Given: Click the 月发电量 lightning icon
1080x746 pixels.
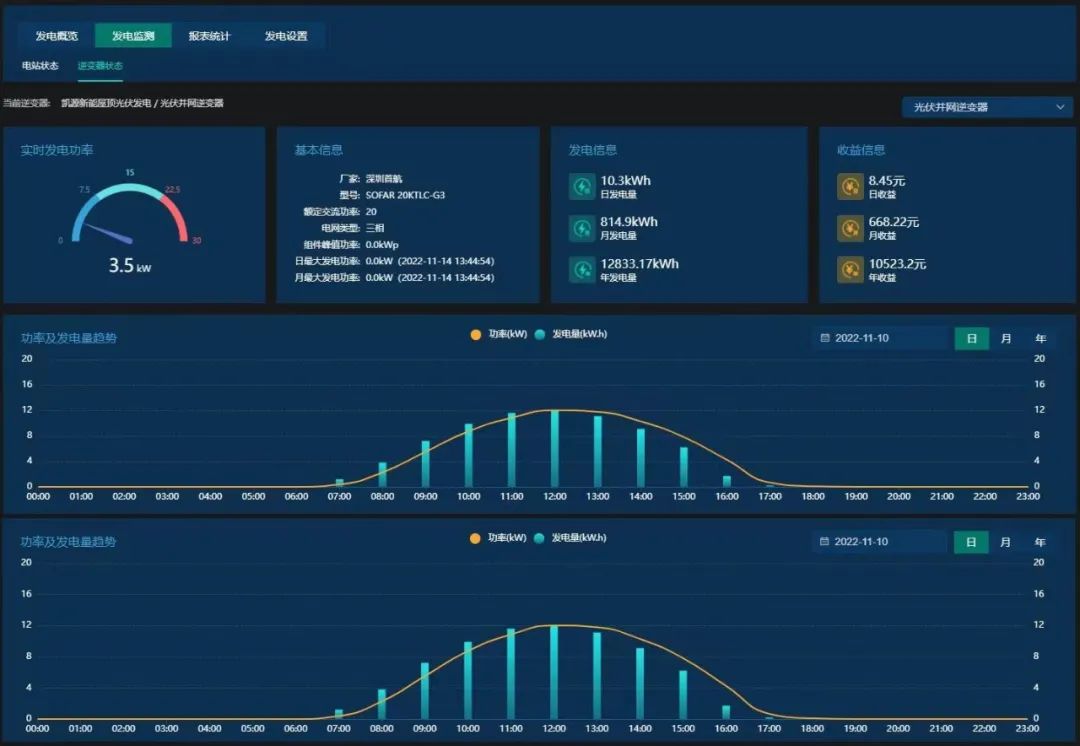Looking at the screenshot, I should click(x=582, y=228).
